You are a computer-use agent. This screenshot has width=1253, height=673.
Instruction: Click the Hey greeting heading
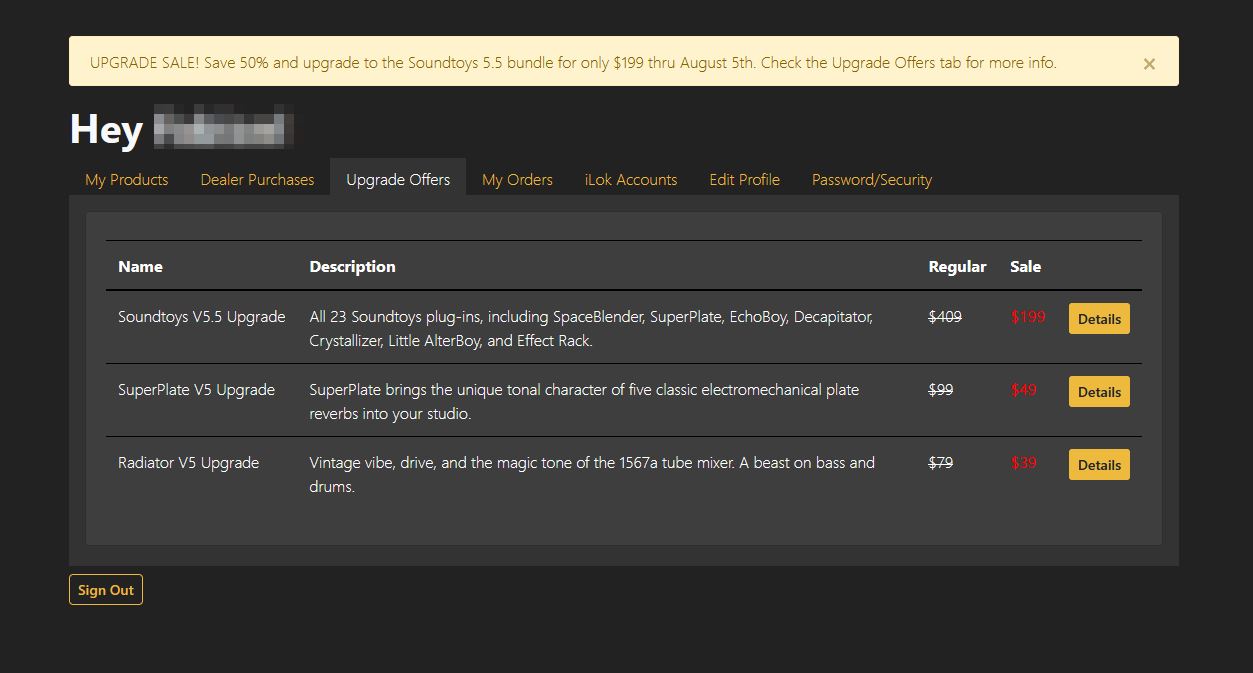point(106,130)
